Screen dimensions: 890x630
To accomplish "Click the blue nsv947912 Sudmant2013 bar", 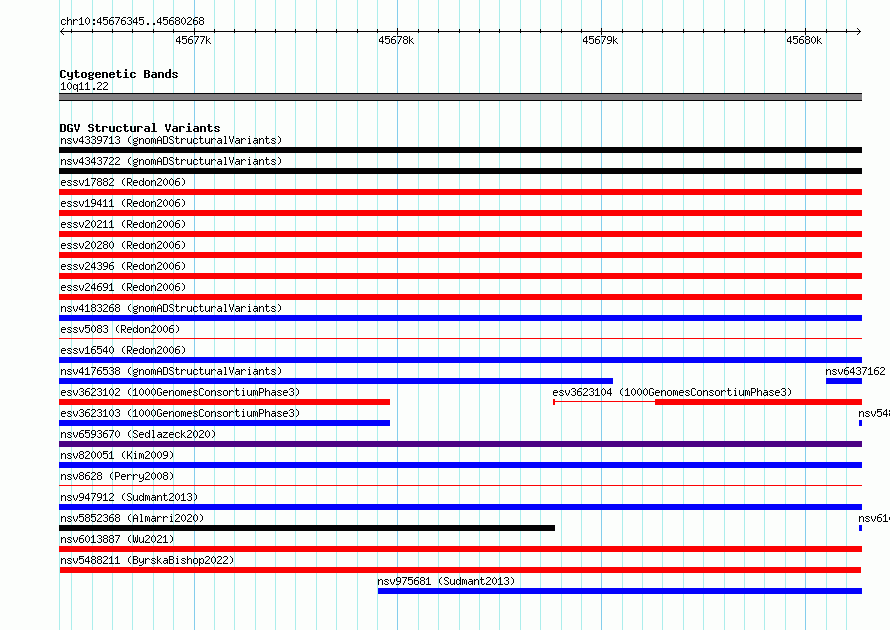I will 460,507.
